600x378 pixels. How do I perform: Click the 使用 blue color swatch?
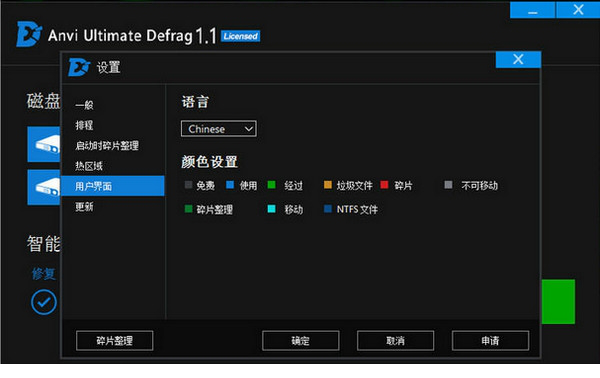point(230,185)
